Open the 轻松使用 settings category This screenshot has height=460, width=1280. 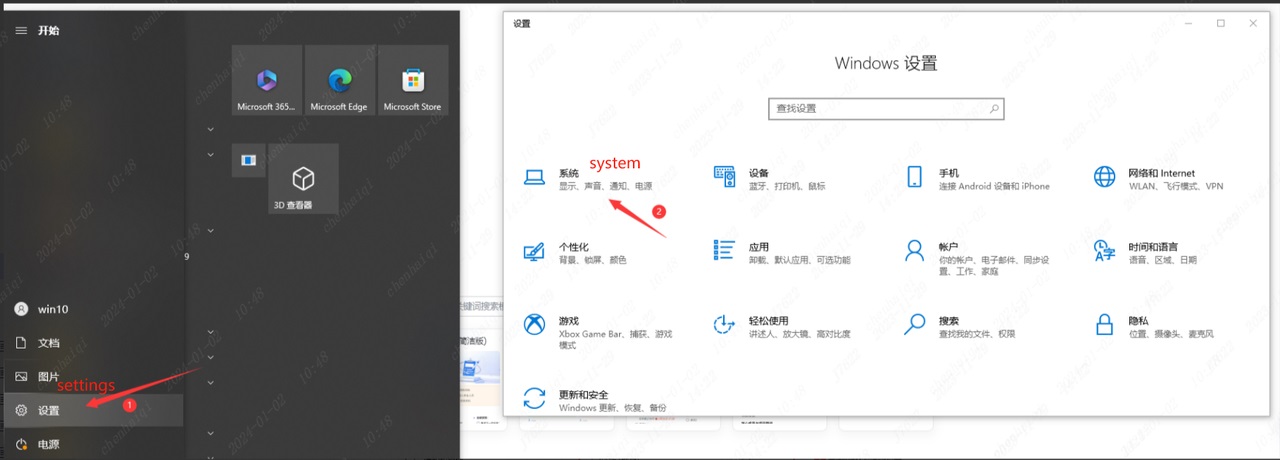tap(781, 327)
